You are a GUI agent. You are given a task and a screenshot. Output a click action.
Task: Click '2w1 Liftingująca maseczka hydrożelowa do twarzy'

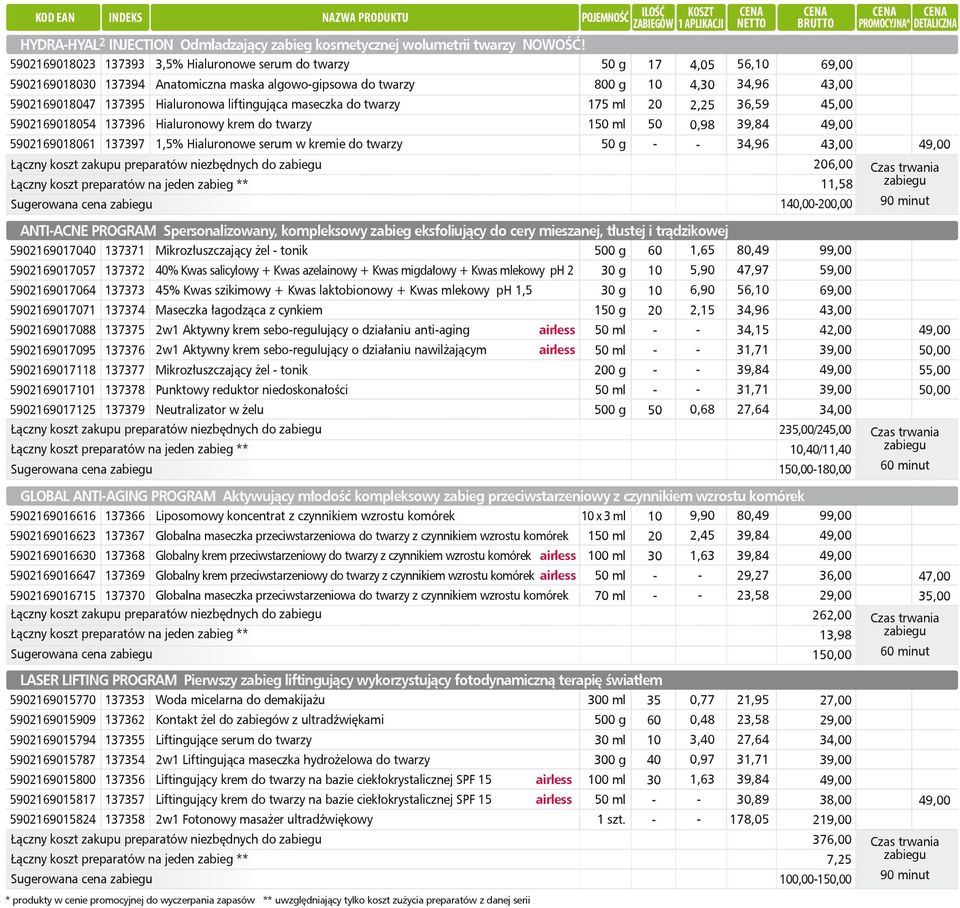293,760
